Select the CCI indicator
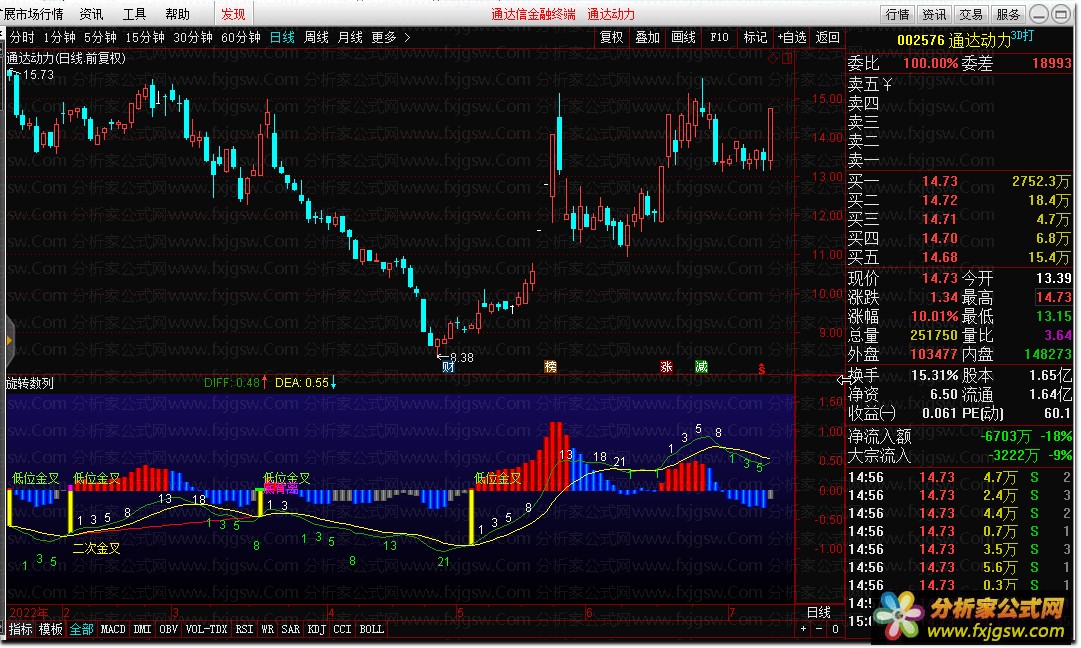The width and height of the screenshot is (1081, 648). point(342,629)
